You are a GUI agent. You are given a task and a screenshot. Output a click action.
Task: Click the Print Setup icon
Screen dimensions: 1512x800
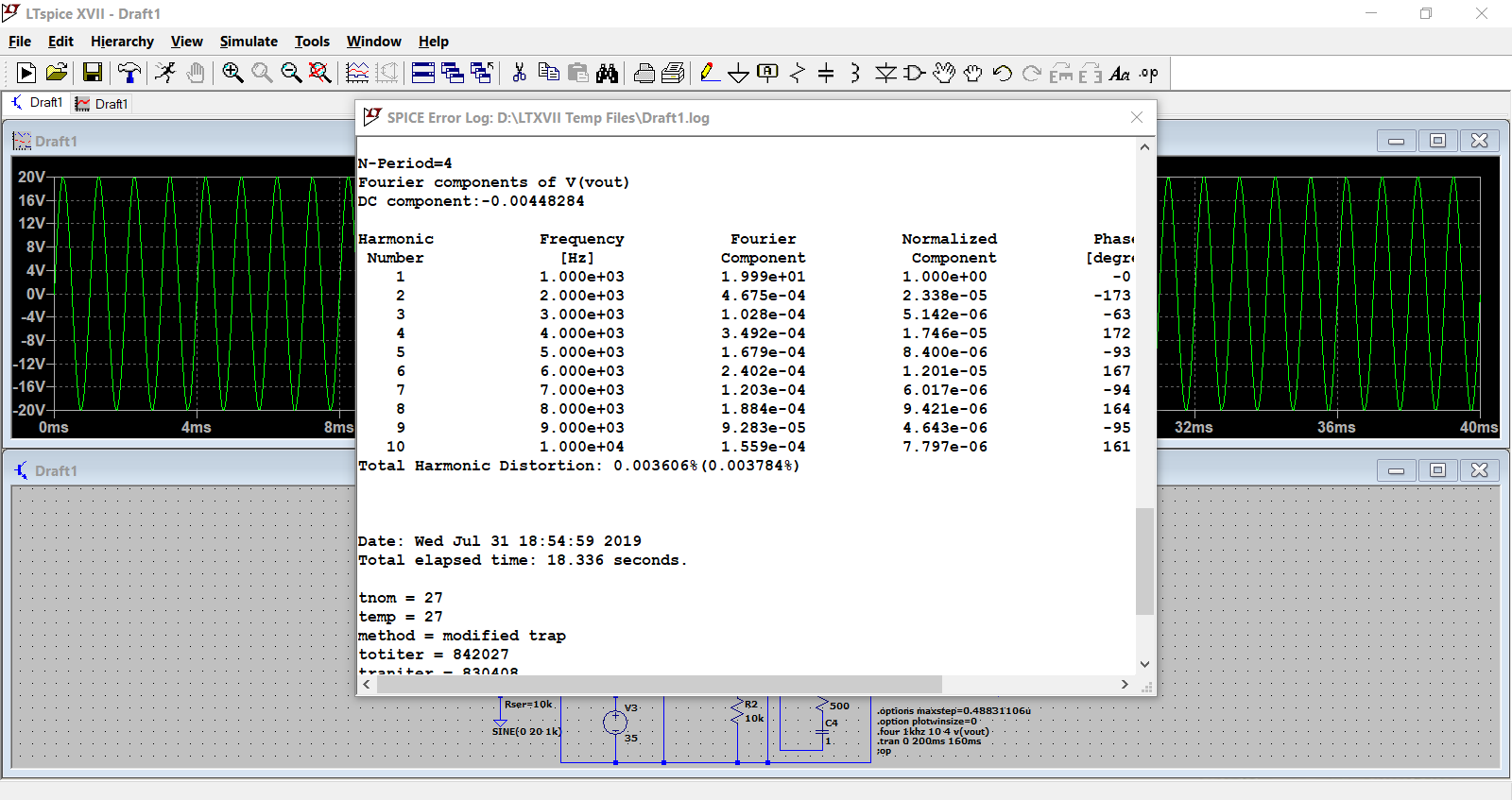point(644,73)
